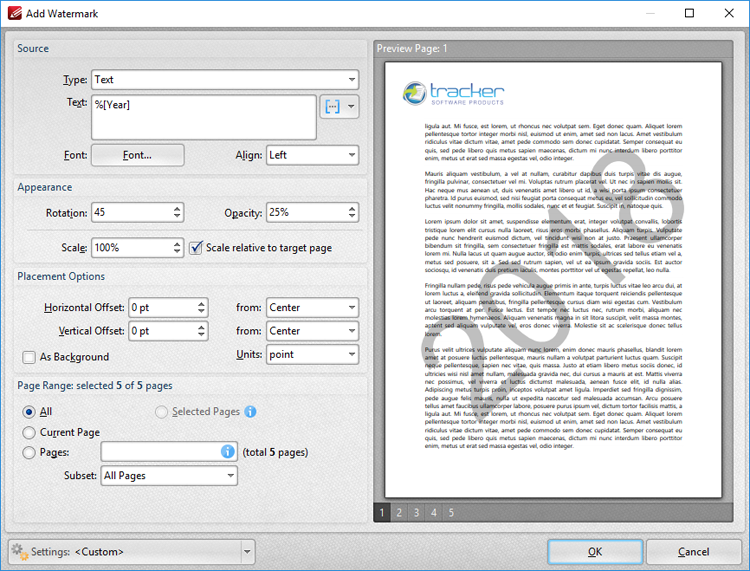
Task: Click the preview page thumbnail
Action: tap(553, 280)
